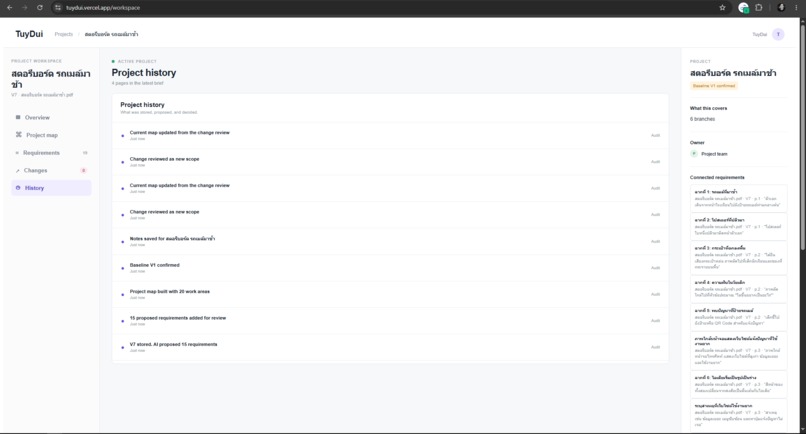This screenshot has width=806, height=434.
Task: Click the Overview icon in the sidebar
Action: pos(18,117)
